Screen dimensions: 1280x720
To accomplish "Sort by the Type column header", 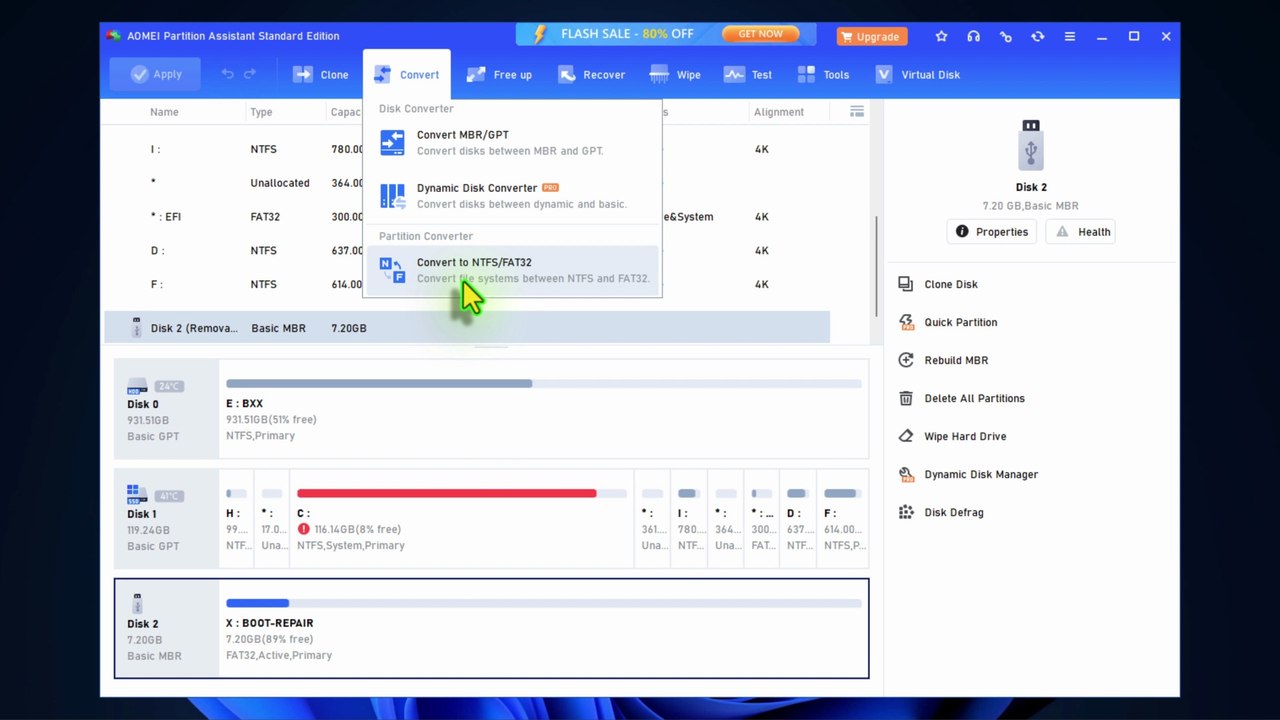I will 261,112.
